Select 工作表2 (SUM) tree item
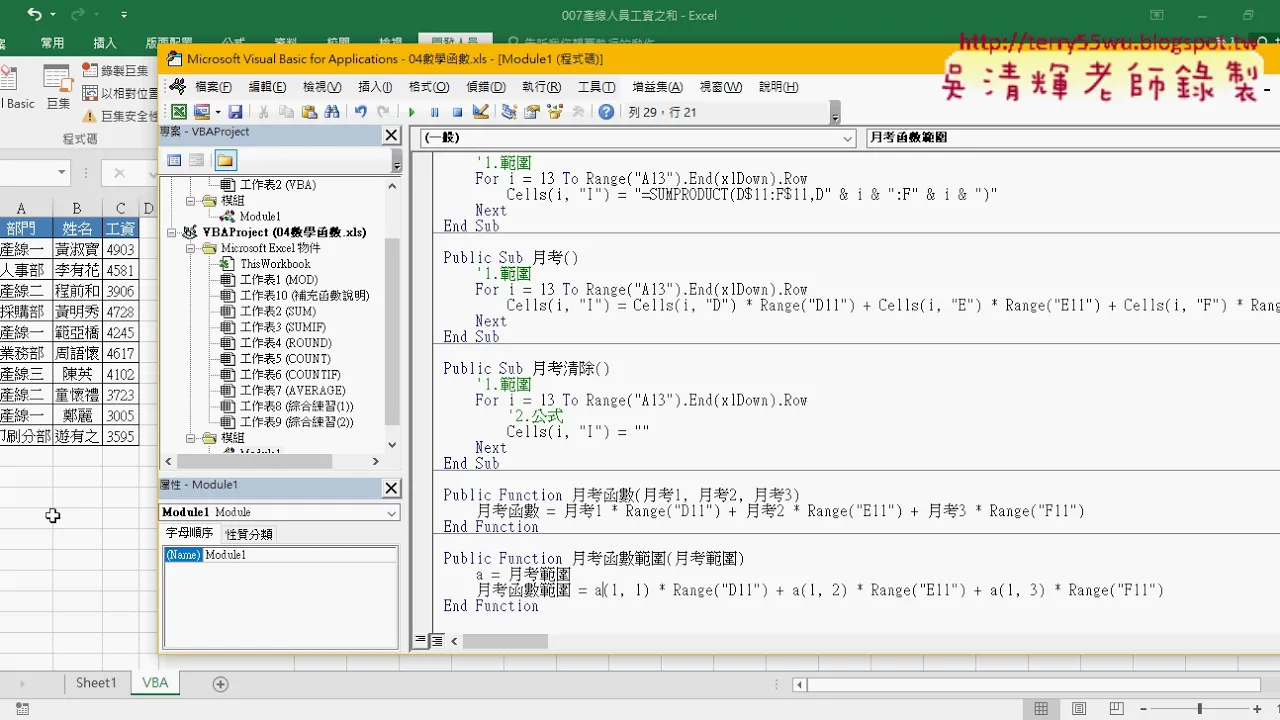Image resolution: width=1280 pixels, height=720 pixels. [278, 311]
